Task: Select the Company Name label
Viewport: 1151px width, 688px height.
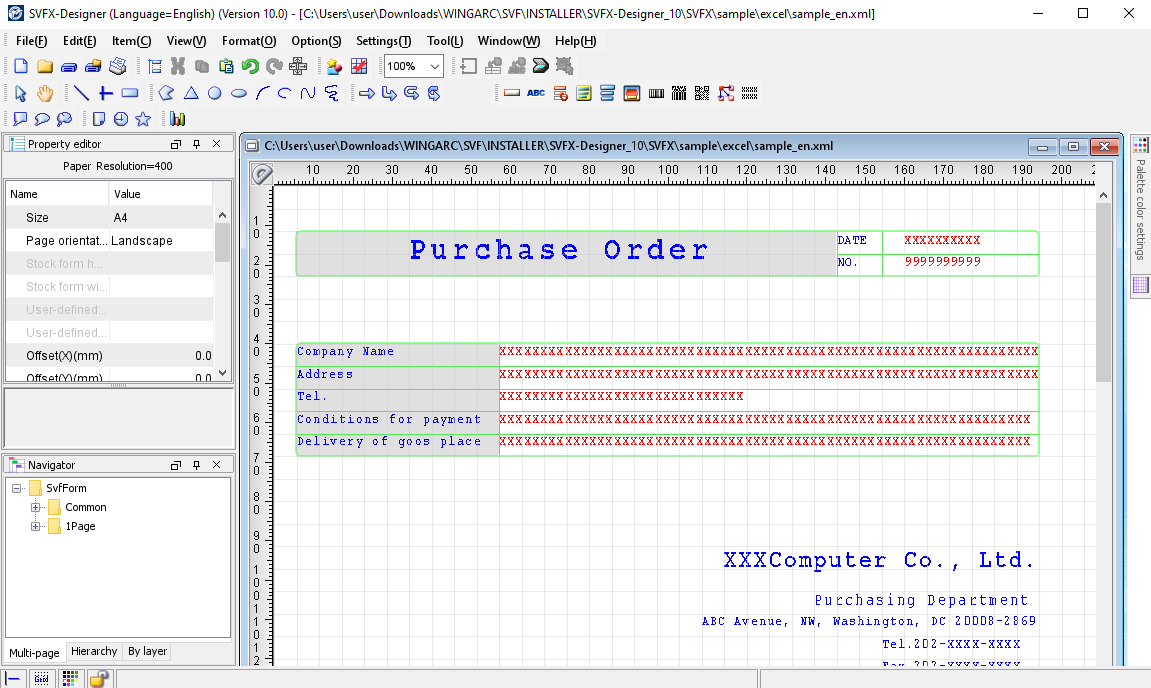Action: (345, 352)
